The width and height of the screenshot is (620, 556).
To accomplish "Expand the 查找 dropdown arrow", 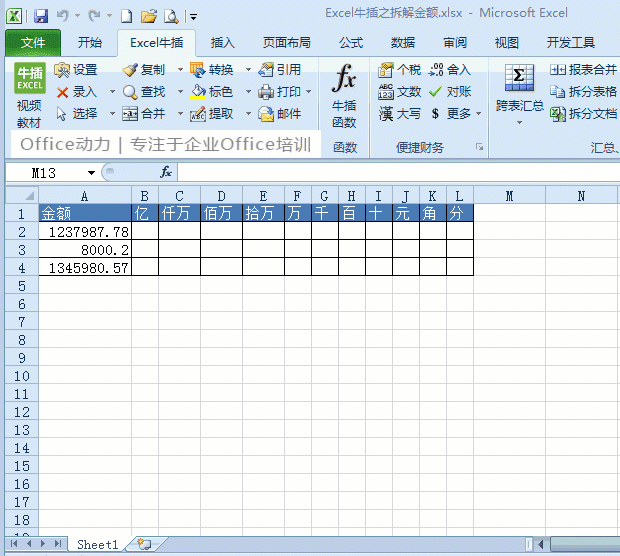I will [x=180, y=92].
